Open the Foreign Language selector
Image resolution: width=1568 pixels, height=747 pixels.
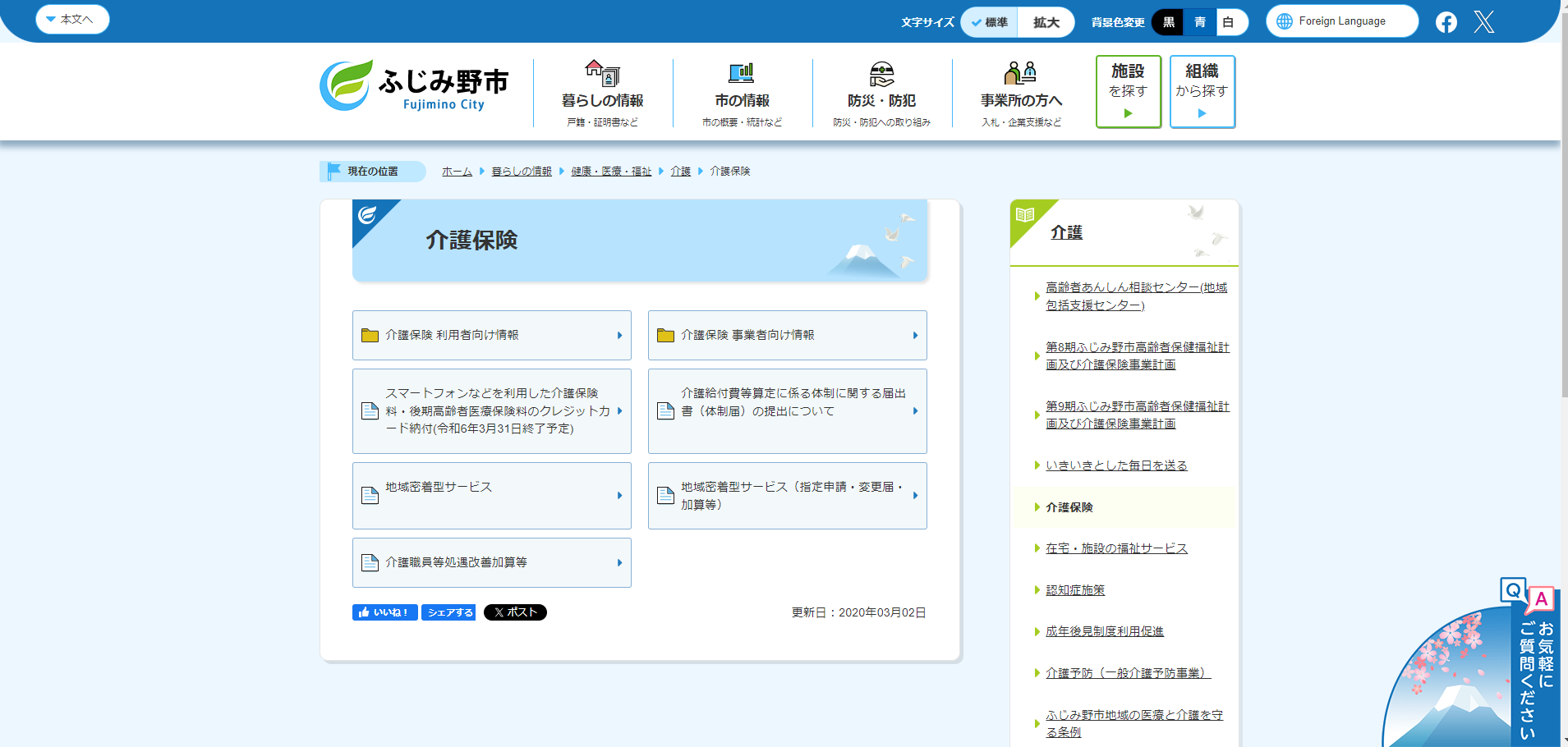[x=1341, y=21]
